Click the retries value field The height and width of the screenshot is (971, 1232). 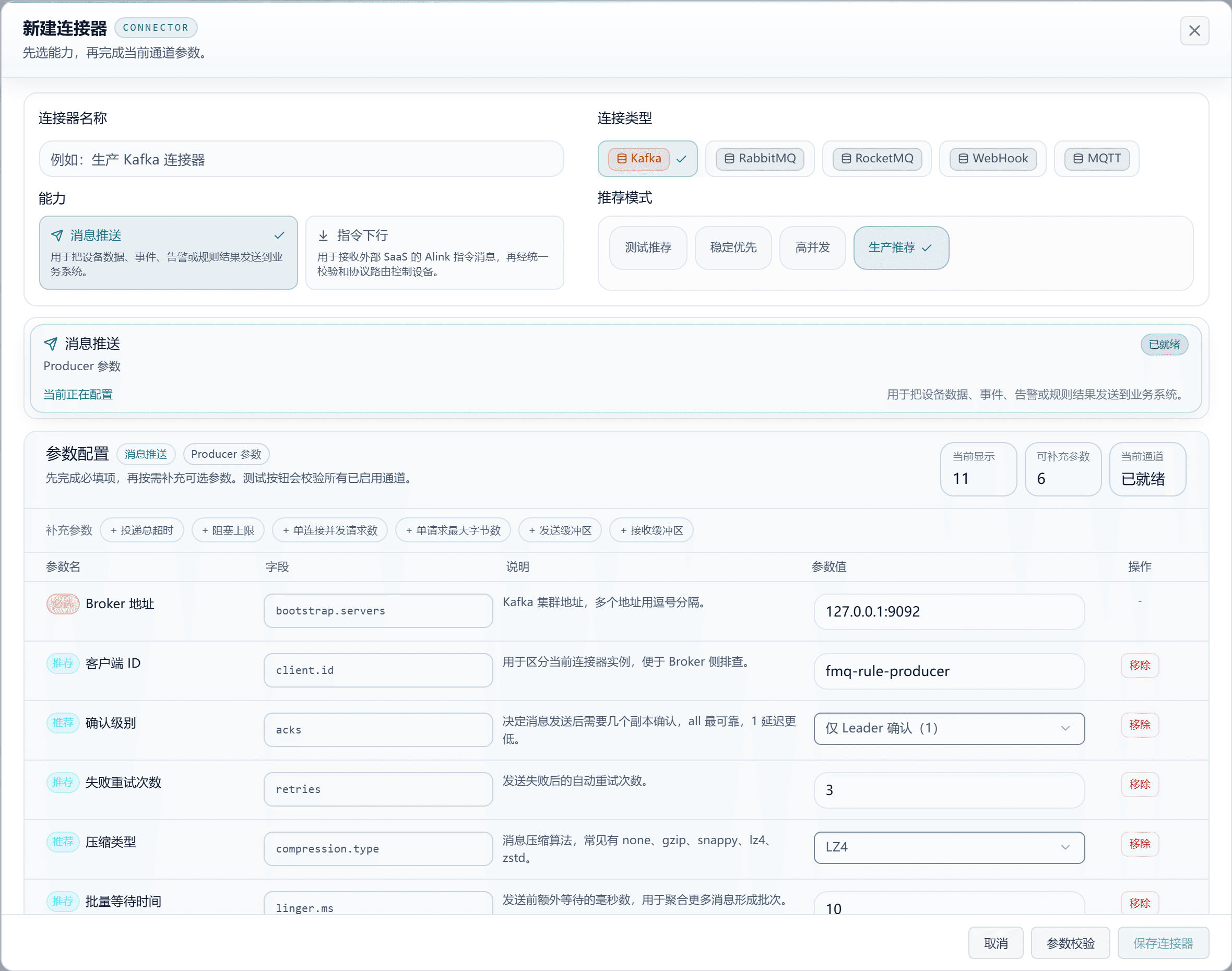point(949,790)
